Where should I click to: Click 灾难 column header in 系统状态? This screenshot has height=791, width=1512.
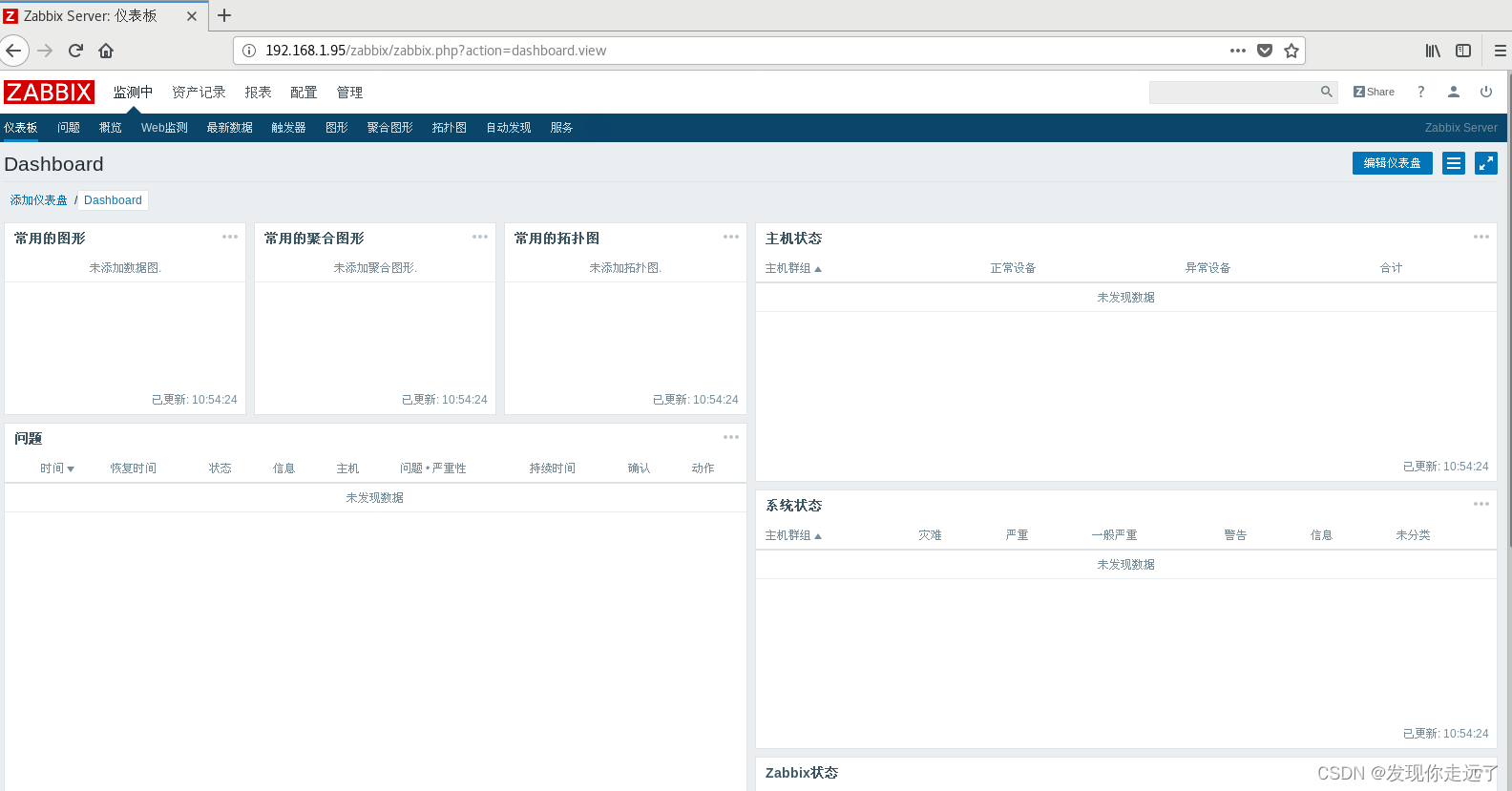930,535
